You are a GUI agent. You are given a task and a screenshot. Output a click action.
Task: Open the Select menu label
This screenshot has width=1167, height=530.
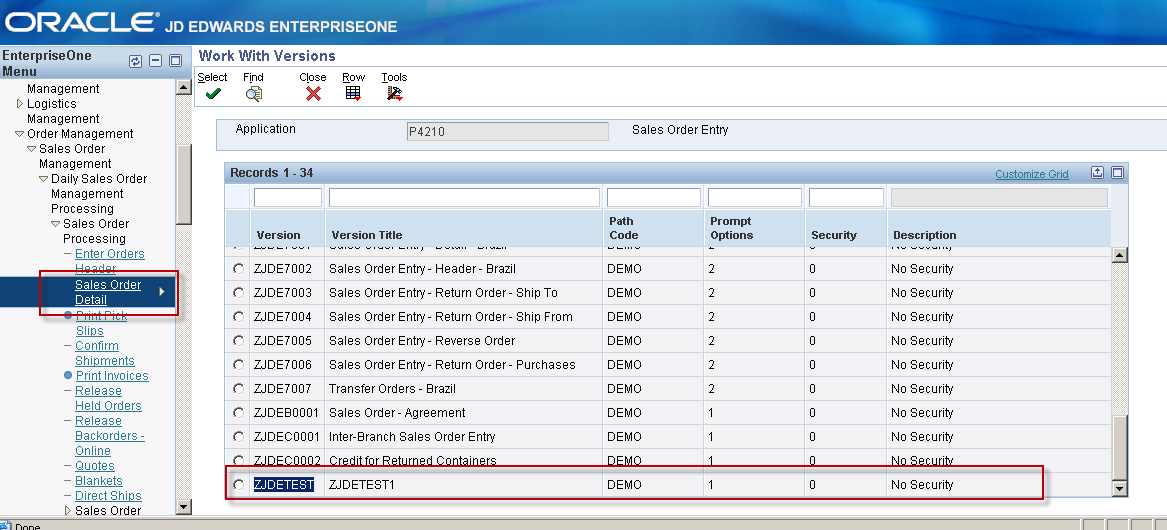tap(212, 77)
